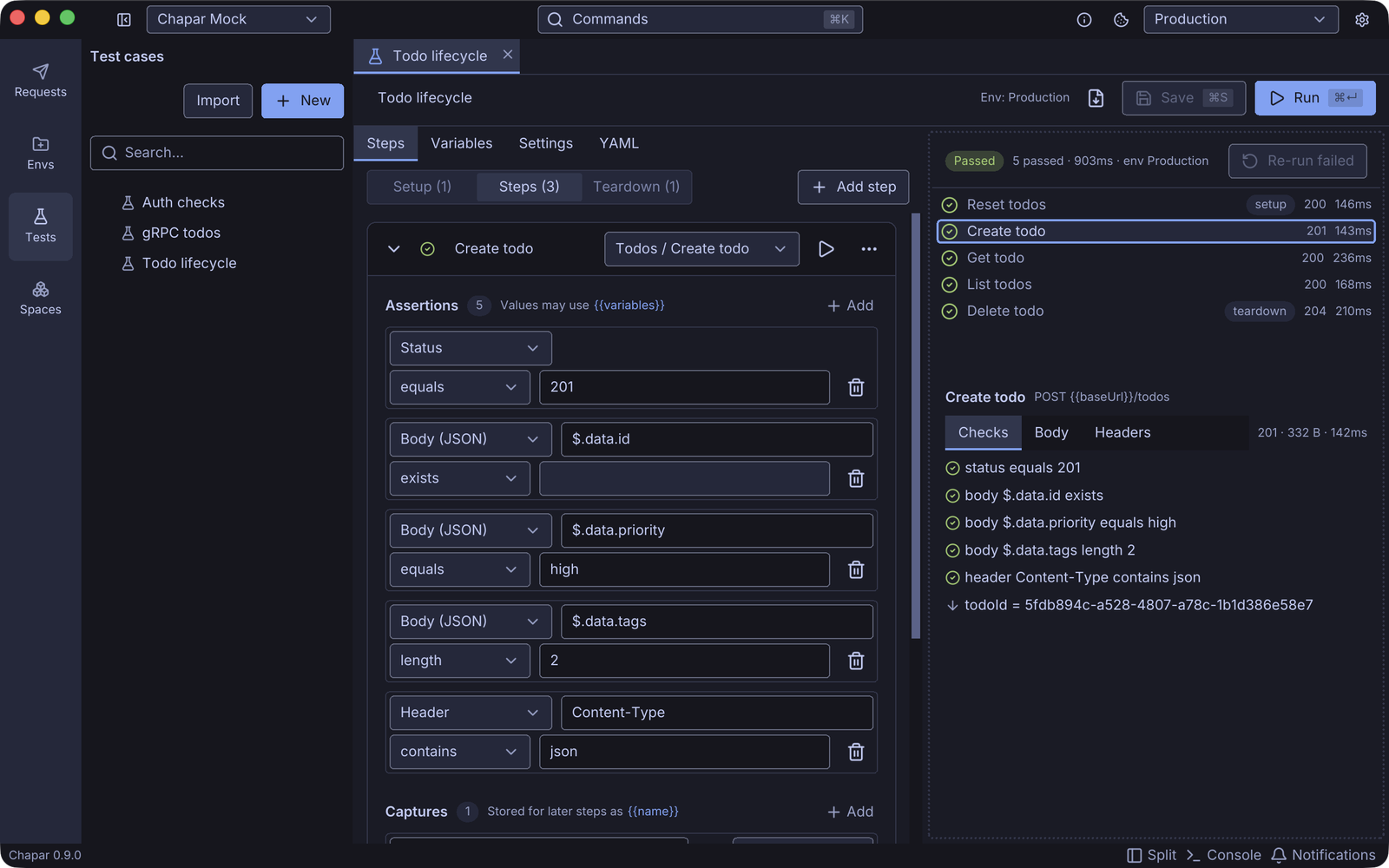This screenshot has width=1389, height=868.
Task: Open the Envs sidebar section
Action: (40, 154)
